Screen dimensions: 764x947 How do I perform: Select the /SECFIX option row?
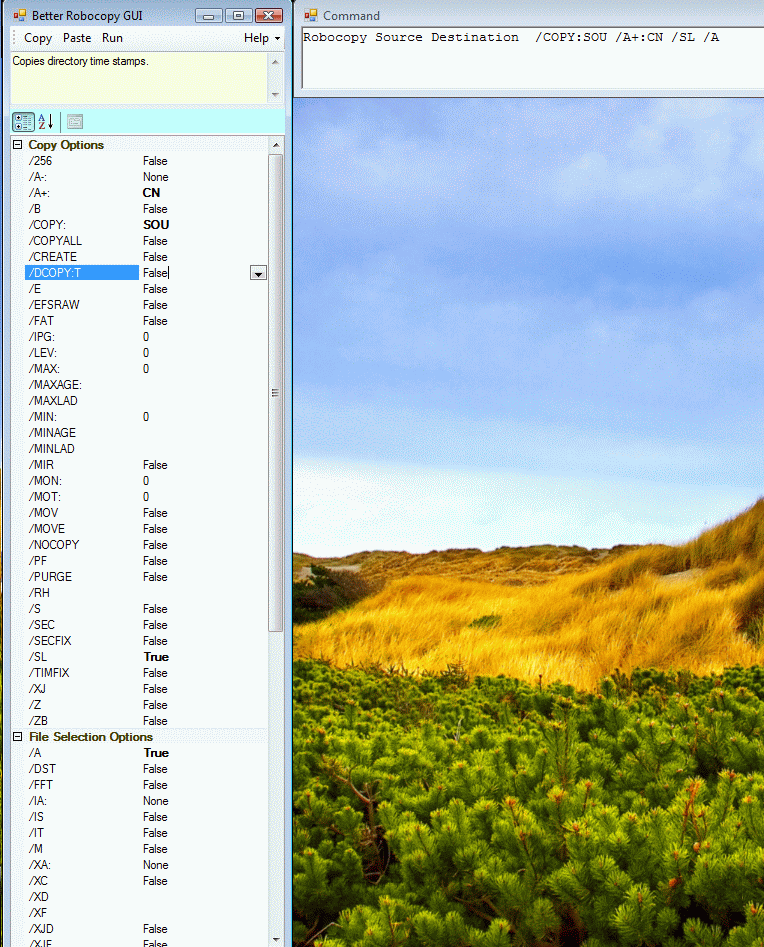147,641
